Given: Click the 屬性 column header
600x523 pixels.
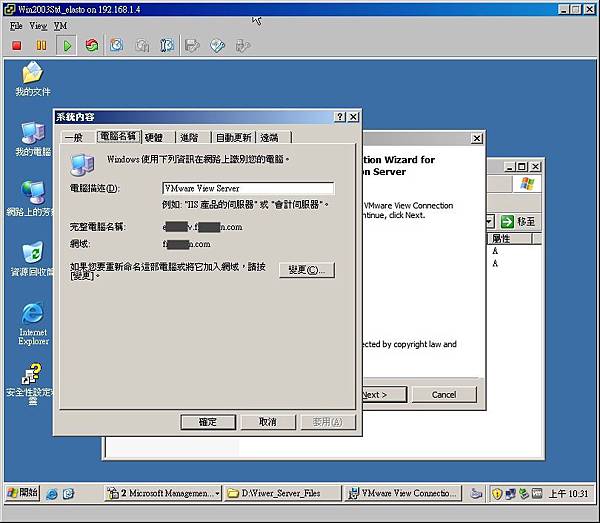Looking at the screenshot, I should point(509,239).
